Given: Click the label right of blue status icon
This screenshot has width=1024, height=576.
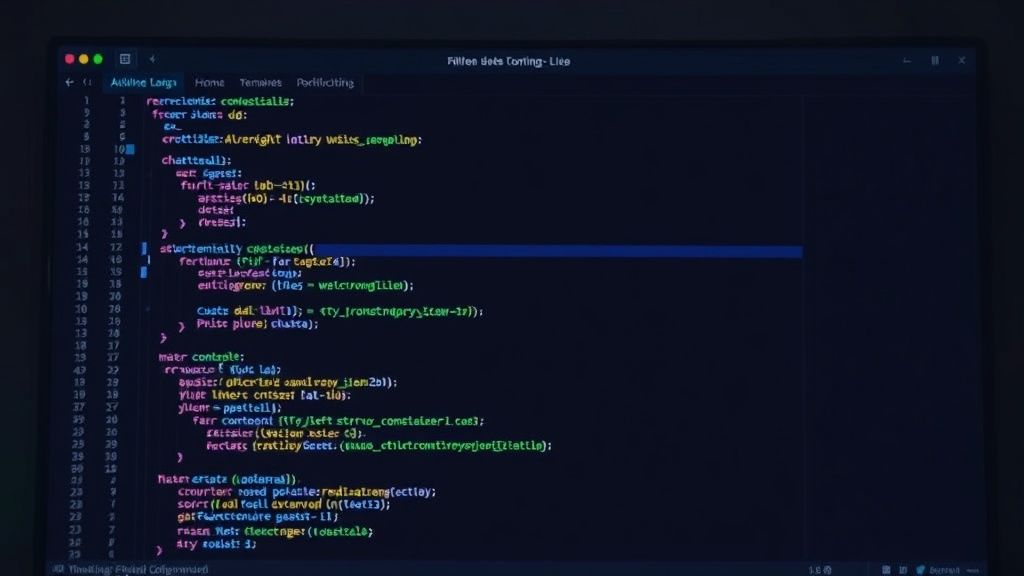Looking at the screenshot, I should pyautogui.click(x=944, y=570).
